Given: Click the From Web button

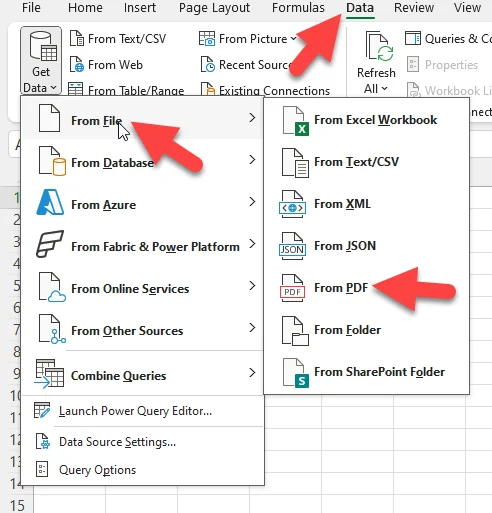Looking at the screenshot, I should 106,65.
